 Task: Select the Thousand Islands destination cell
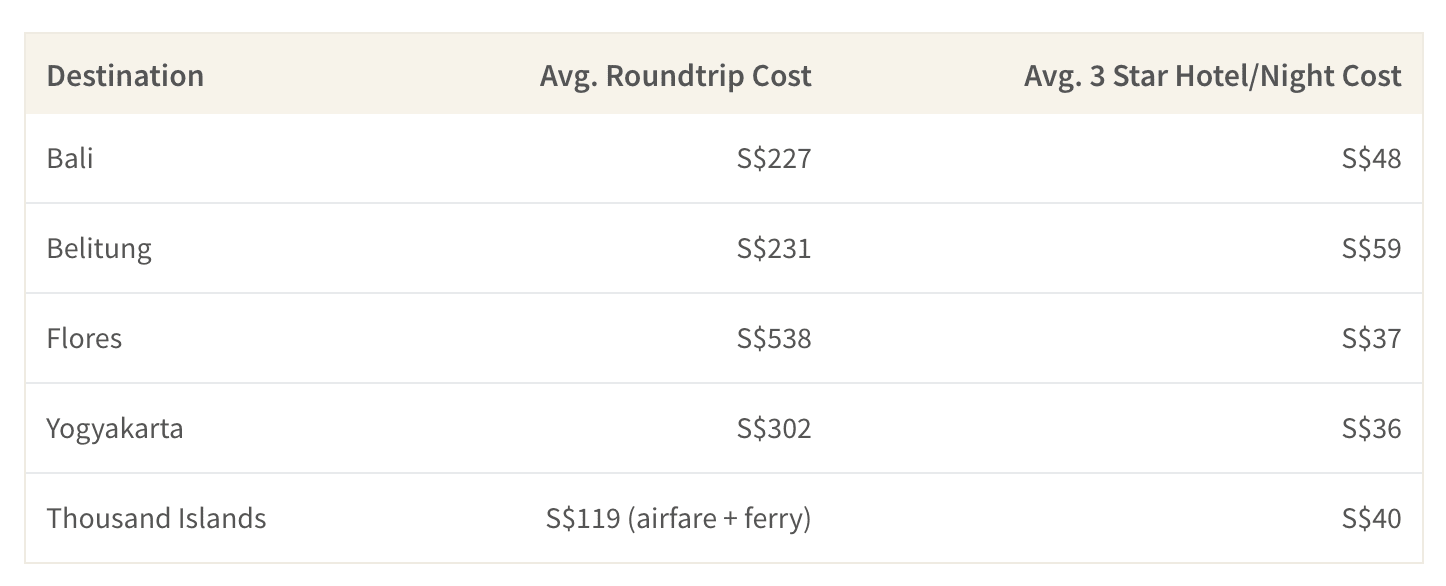pyautogui.click(x=156, y=518)
